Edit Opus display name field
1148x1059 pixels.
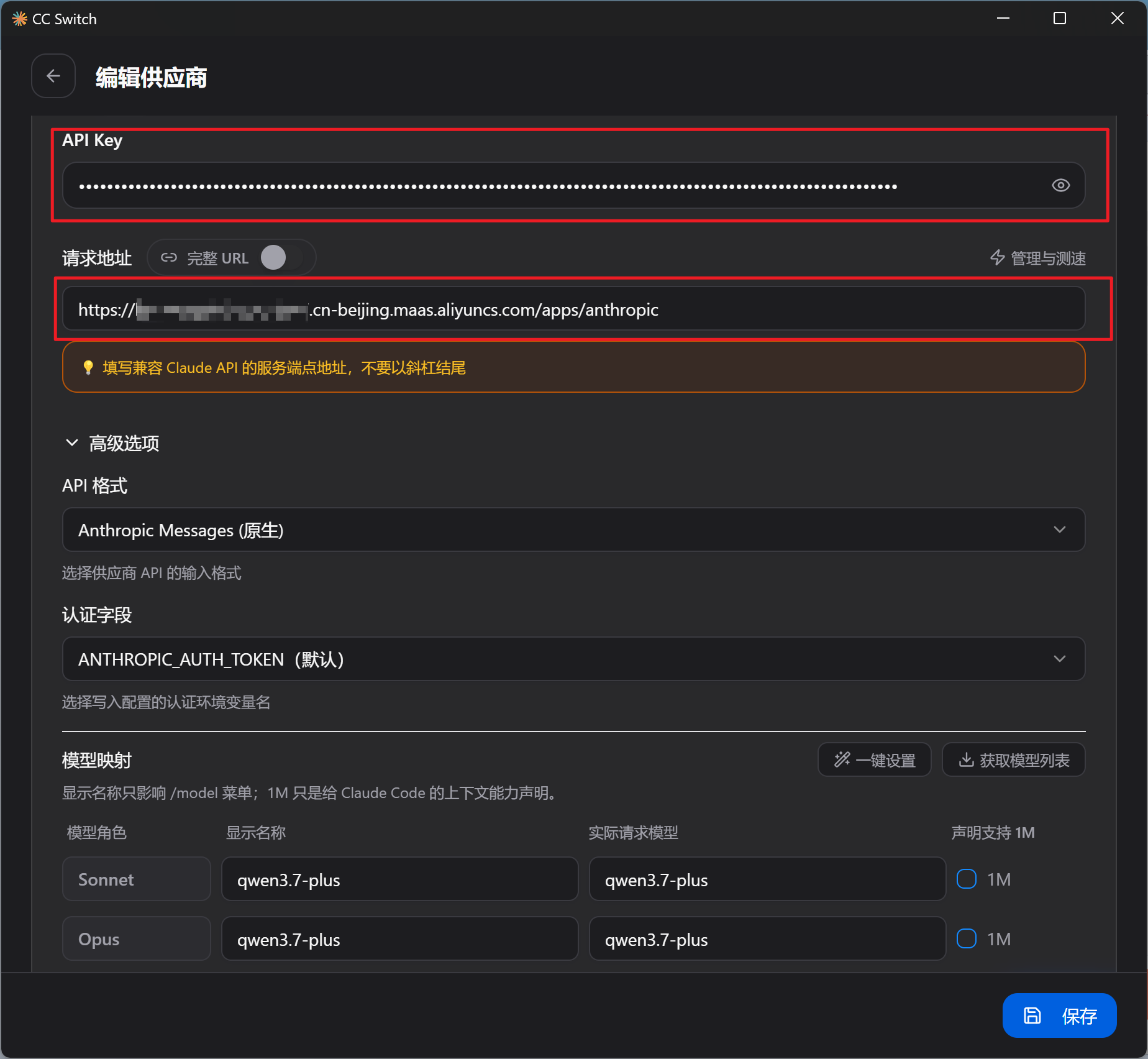[400, 939]
